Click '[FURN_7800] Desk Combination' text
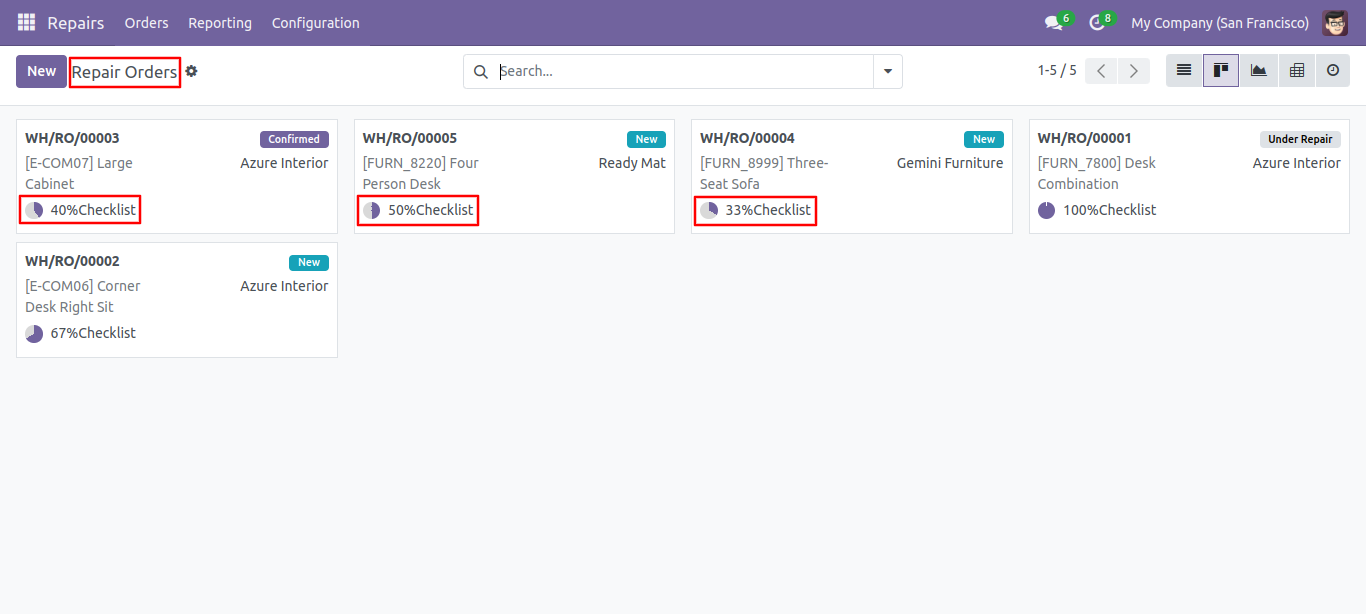The image size is (1366, 614). (x=1097, y=174)
